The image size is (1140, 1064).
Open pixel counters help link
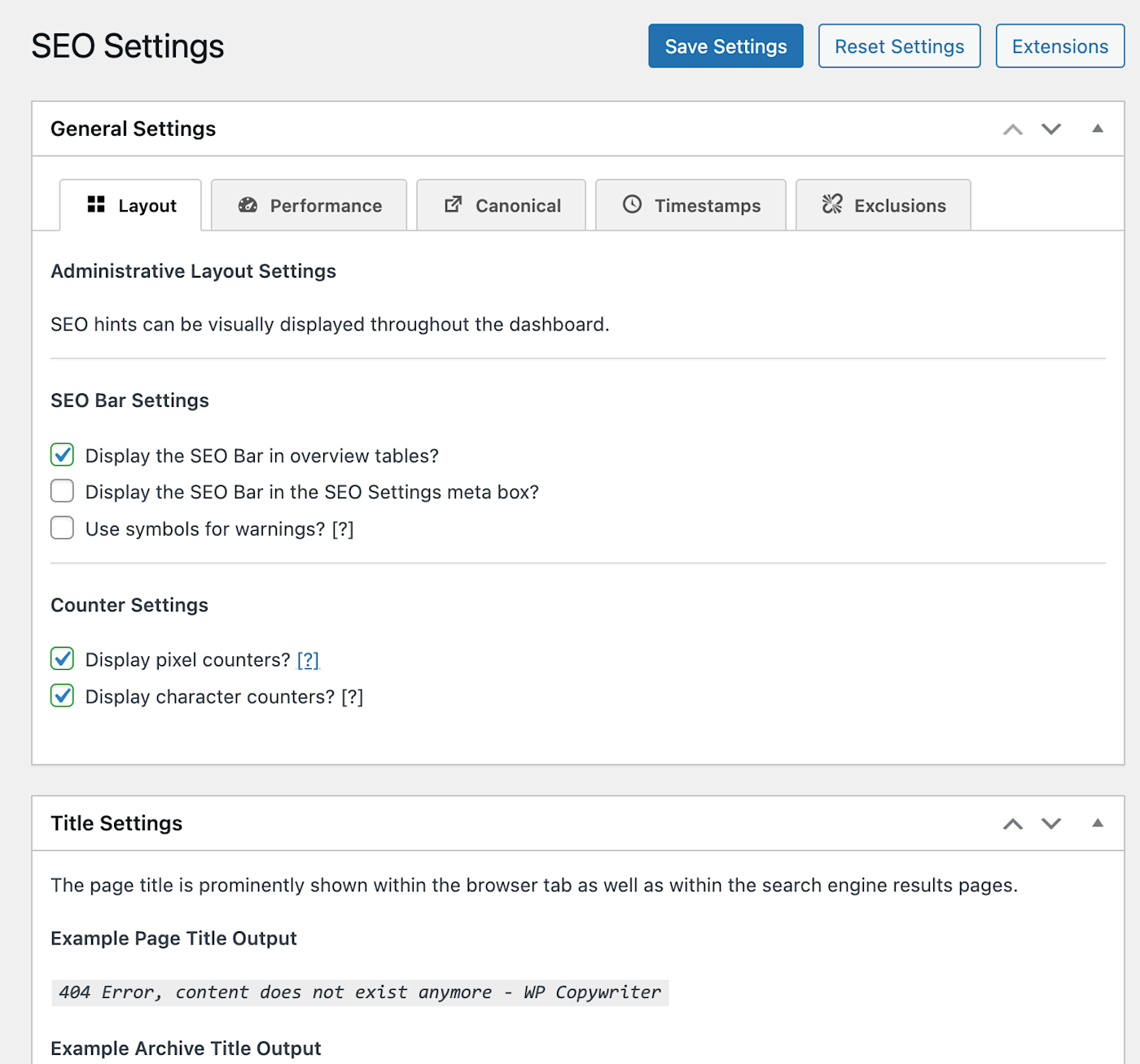[x=308, y=660]
